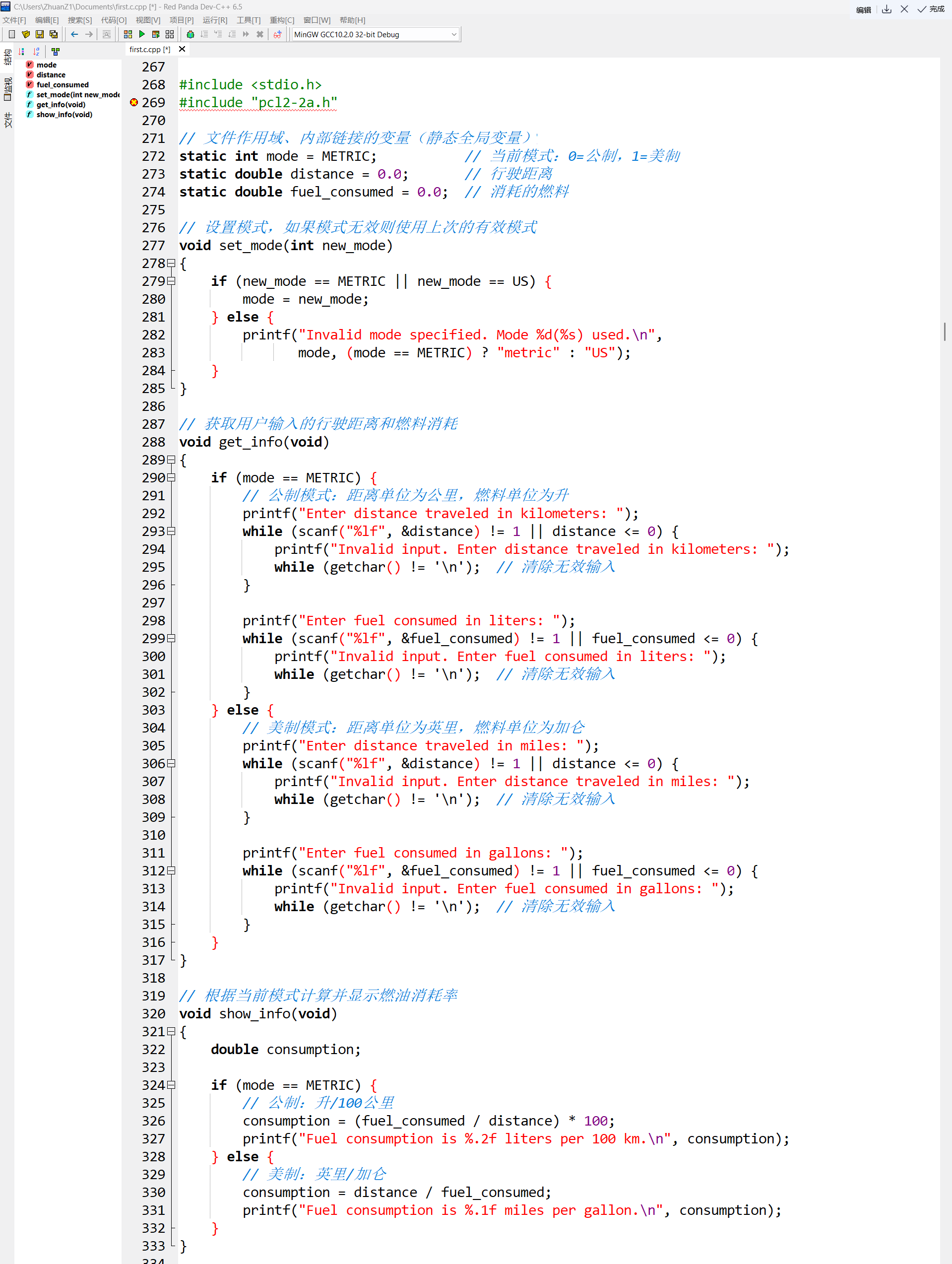Click the New file toolbar icon
952x1264 pixels.
tap(11, 34)
